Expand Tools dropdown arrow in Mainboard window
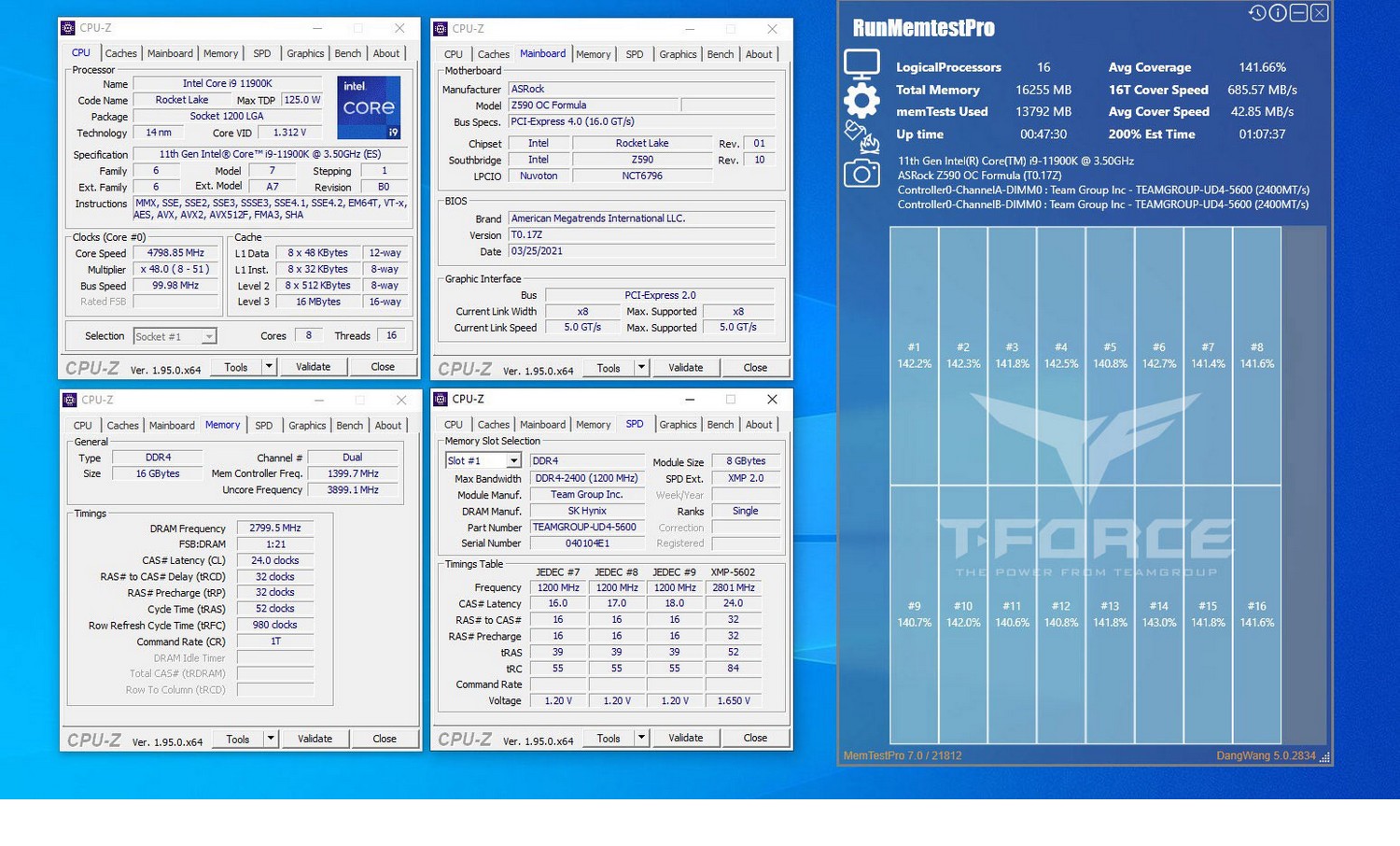The height and width of the screenshot is (846, 1400). 641,368
